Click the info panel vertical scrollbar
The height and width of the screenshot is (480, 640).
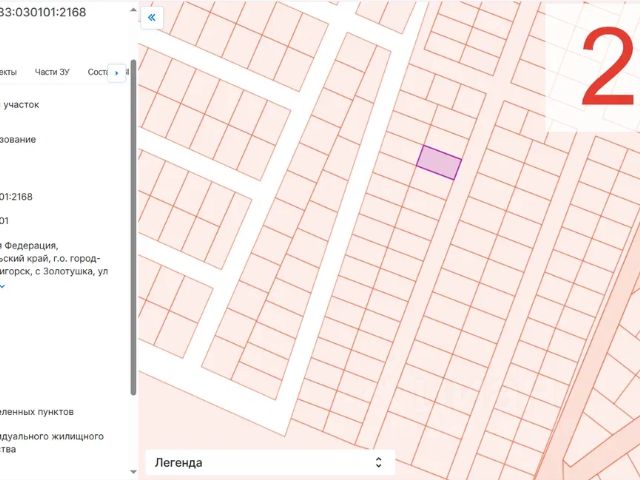pos(133,228)
